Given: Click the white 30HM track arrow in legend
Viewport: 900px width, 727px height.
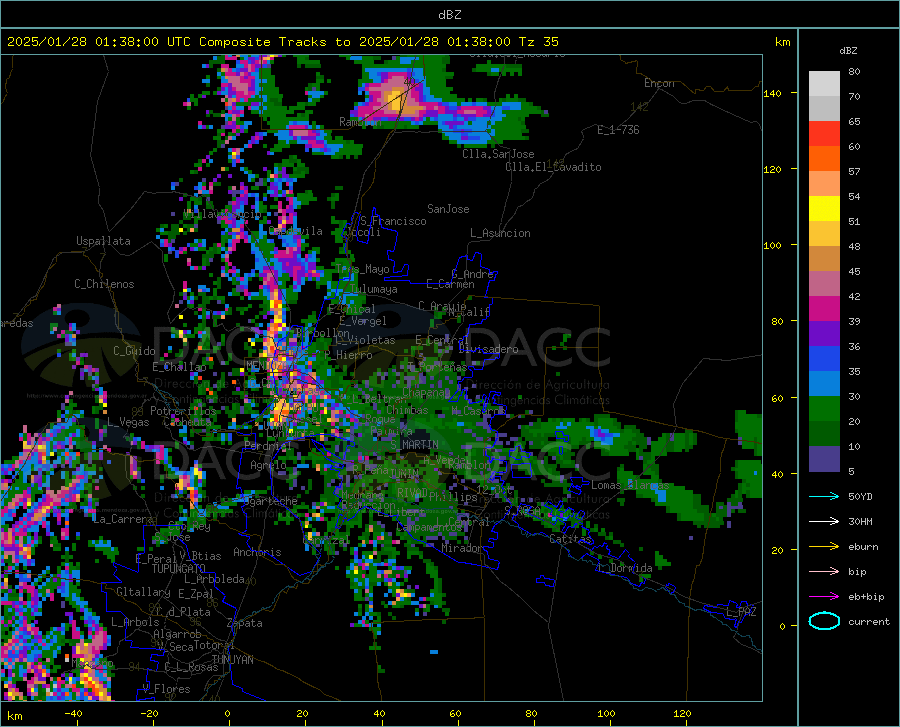Looking at the screenshot, I should [x=824, y=521].
